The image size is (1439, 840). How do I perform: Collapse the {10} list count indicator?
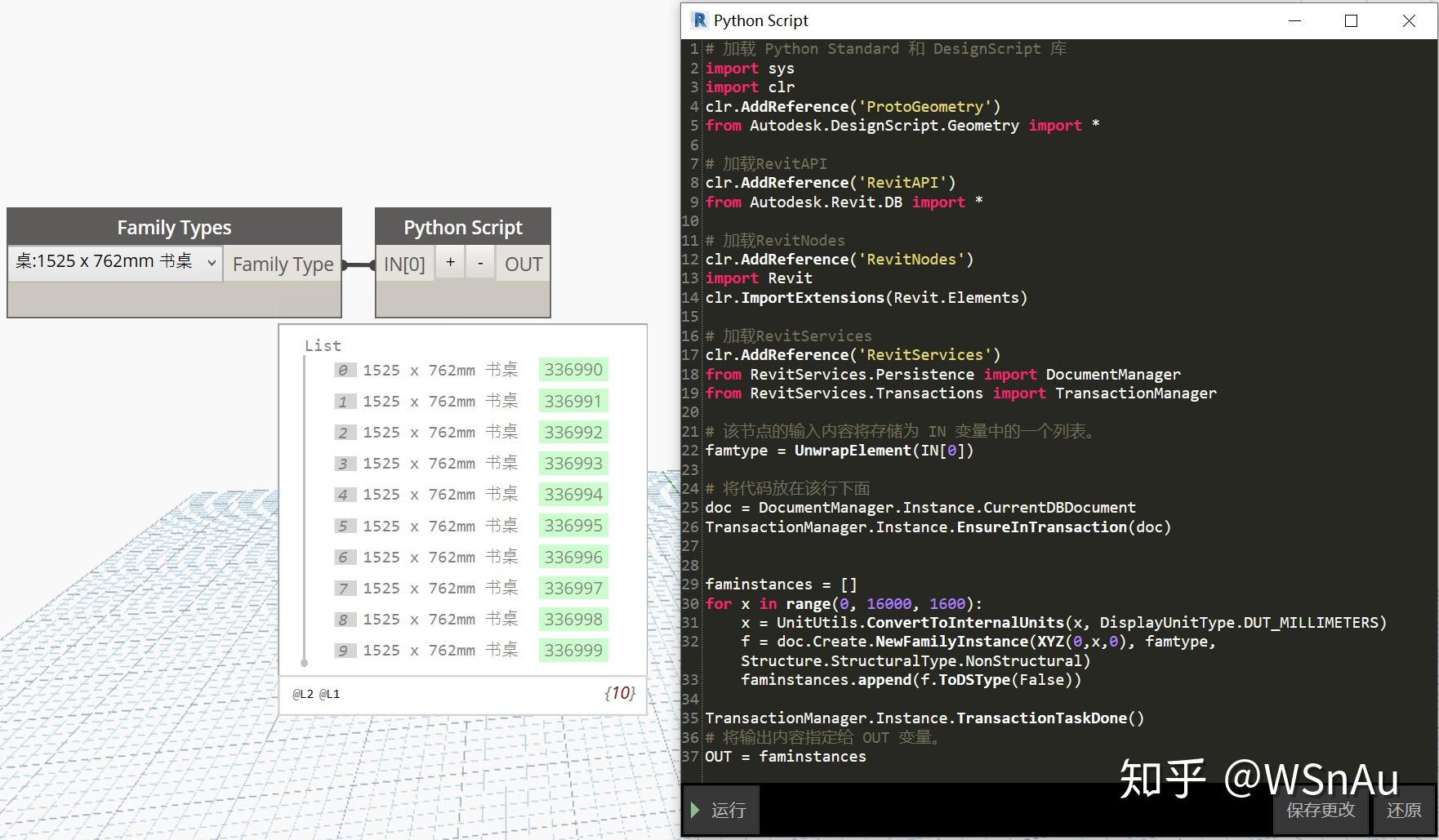pos(619,692)
